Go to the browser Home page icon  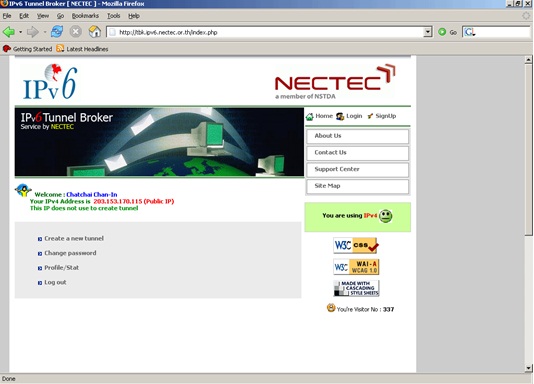click(x=95, y=32)
